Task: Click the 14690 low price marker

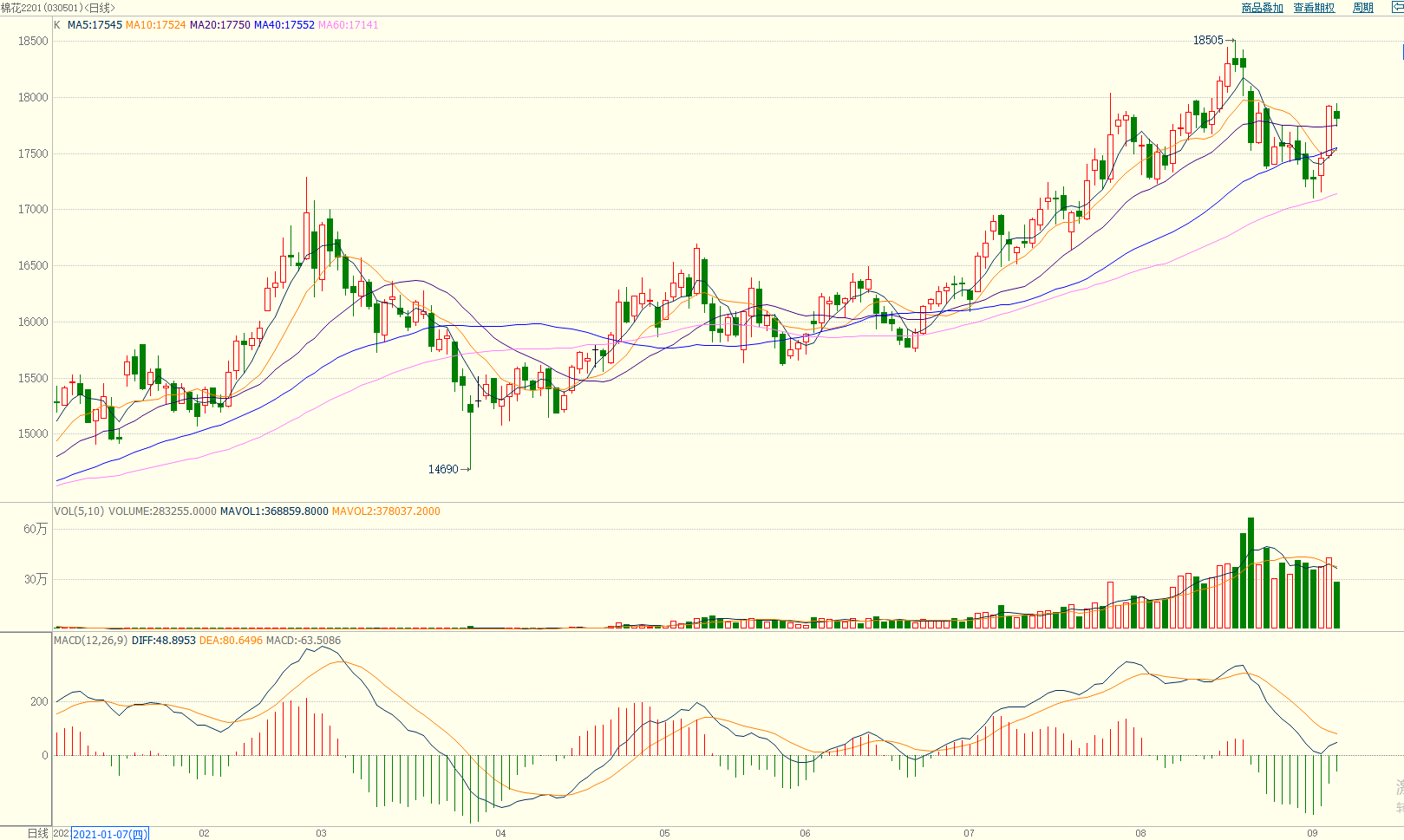Action: pyautogui.click(x=443, y=469)
